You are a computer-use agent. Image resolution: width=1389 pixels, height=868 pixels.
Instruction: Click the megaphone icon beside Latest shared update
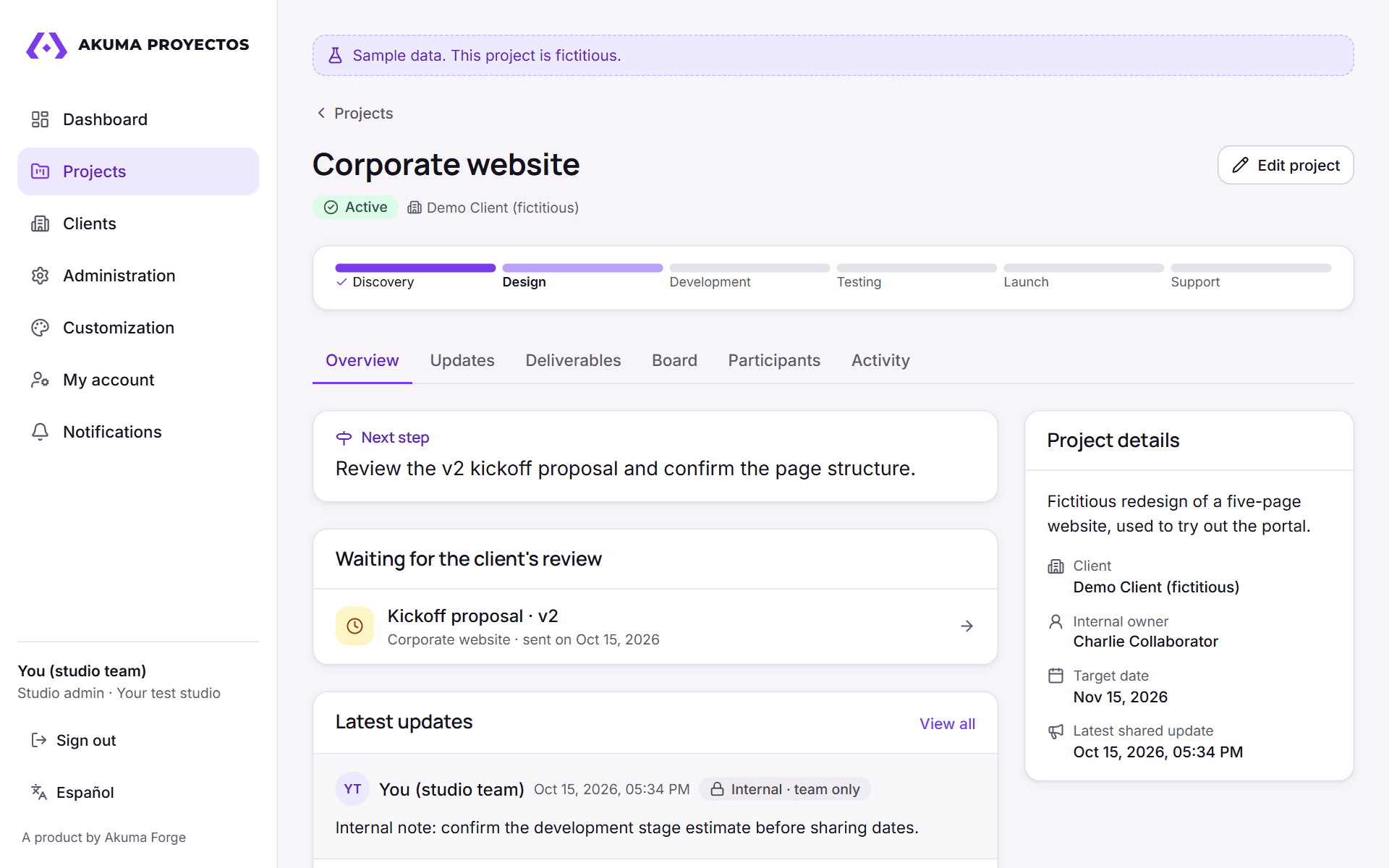pos(1055,731)
